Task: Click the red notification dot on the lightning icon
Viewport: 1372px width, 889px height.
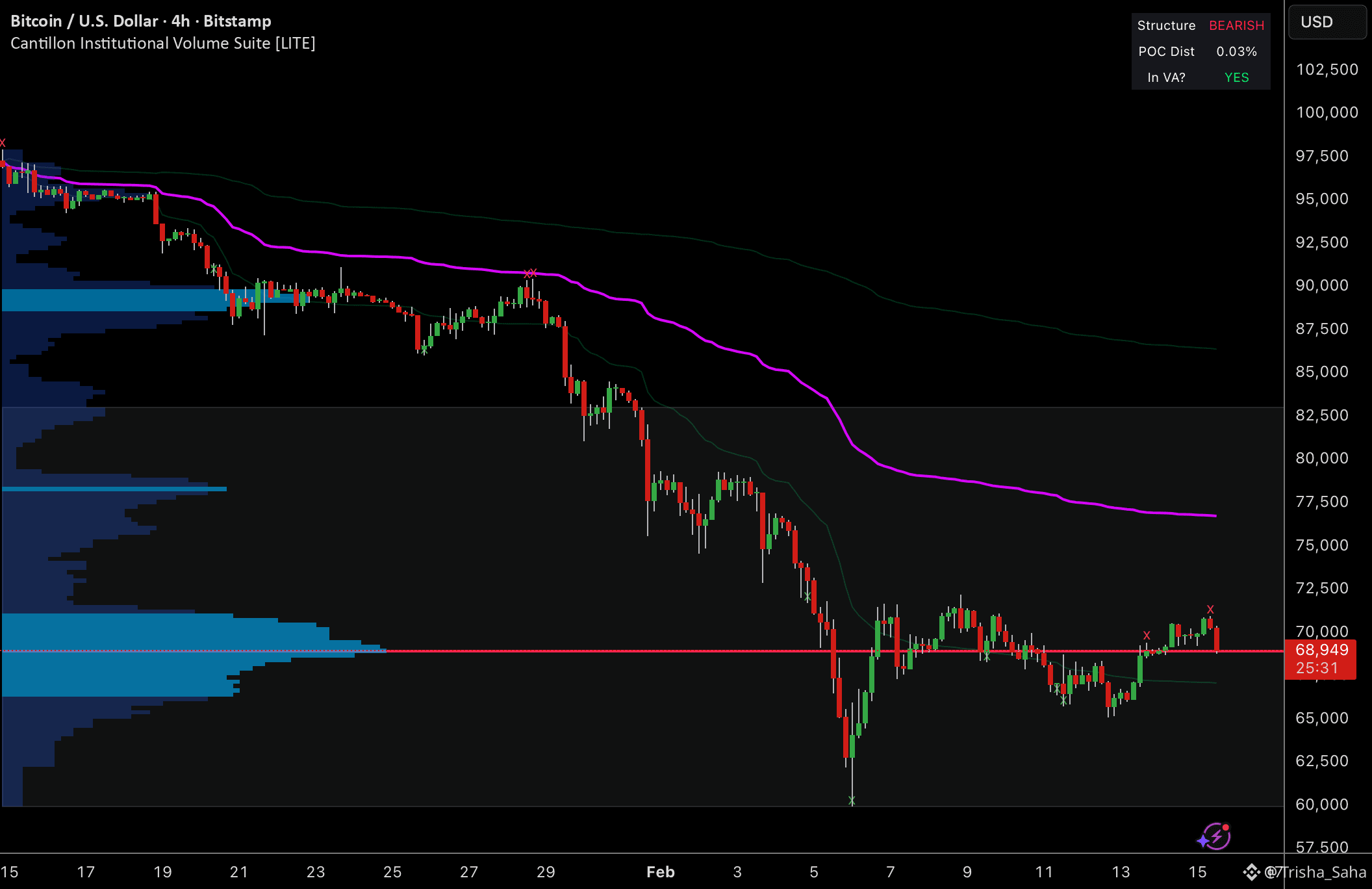Action: [1225, 827]
